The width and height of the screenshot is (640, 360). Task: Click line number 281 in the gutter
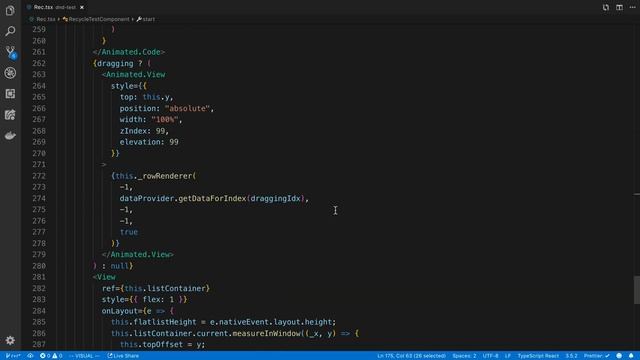point(39,277)
